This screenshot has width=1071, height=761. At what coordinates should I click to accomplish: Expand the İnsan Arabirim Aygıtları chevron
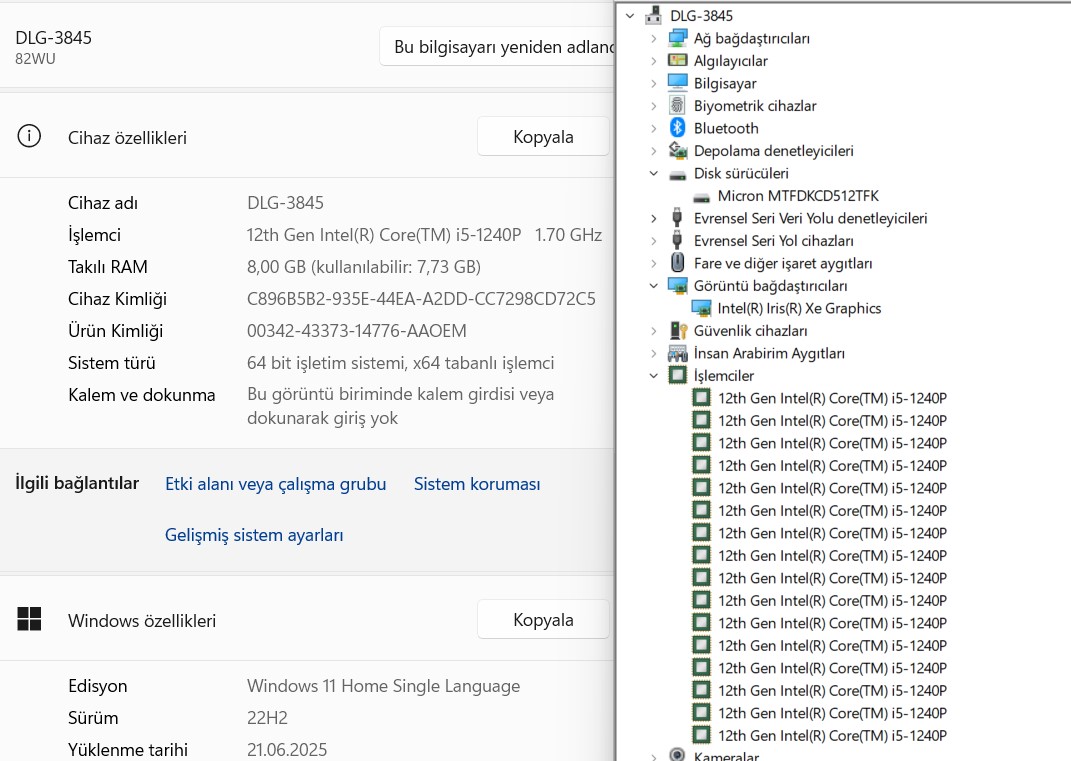654,353
